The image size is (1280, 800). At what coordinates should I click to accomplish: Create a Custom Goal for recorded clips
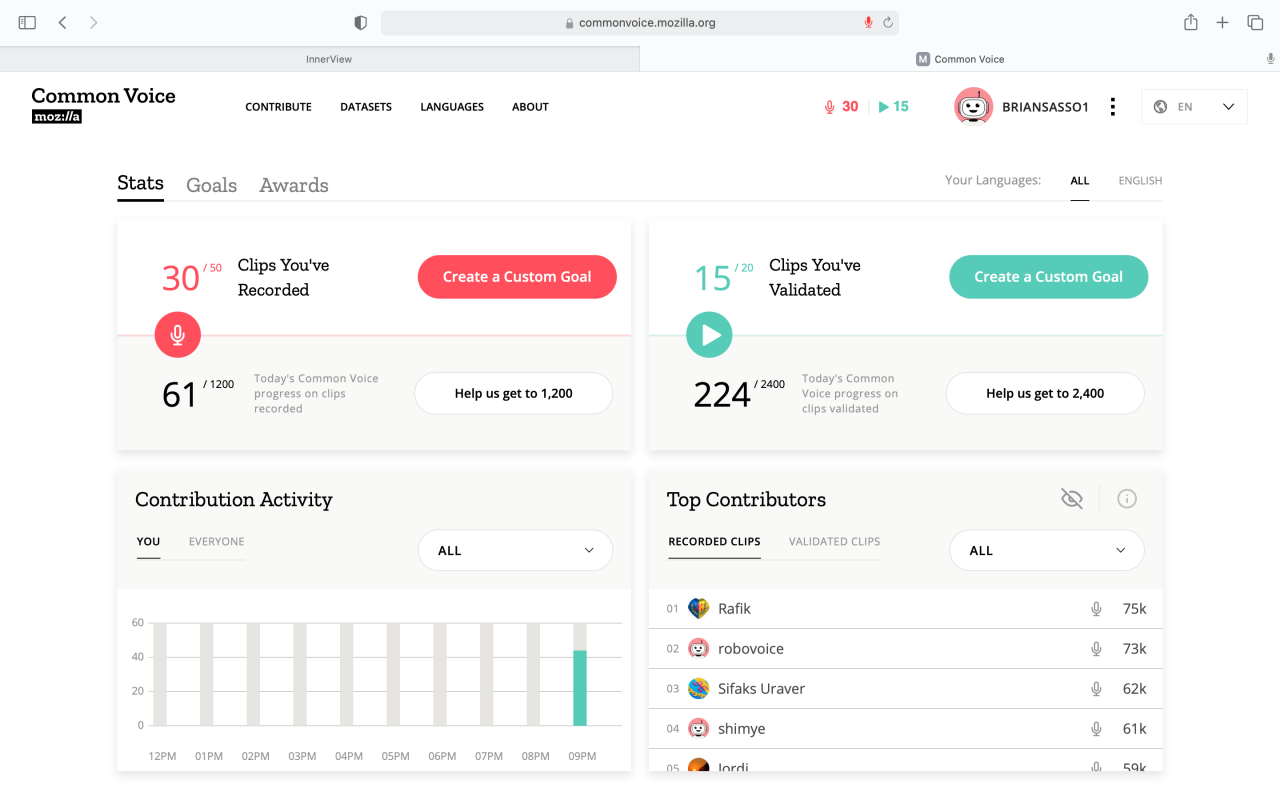click(x=517, y=277)
